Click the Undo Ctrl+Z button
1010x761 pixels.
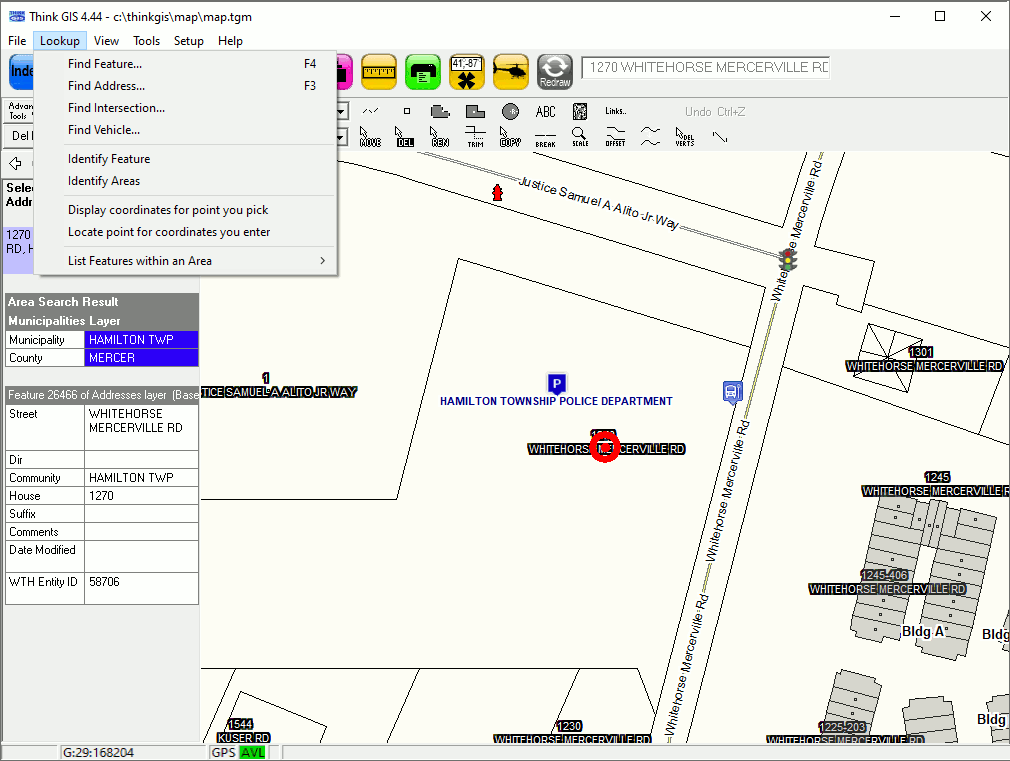[715, 111]
